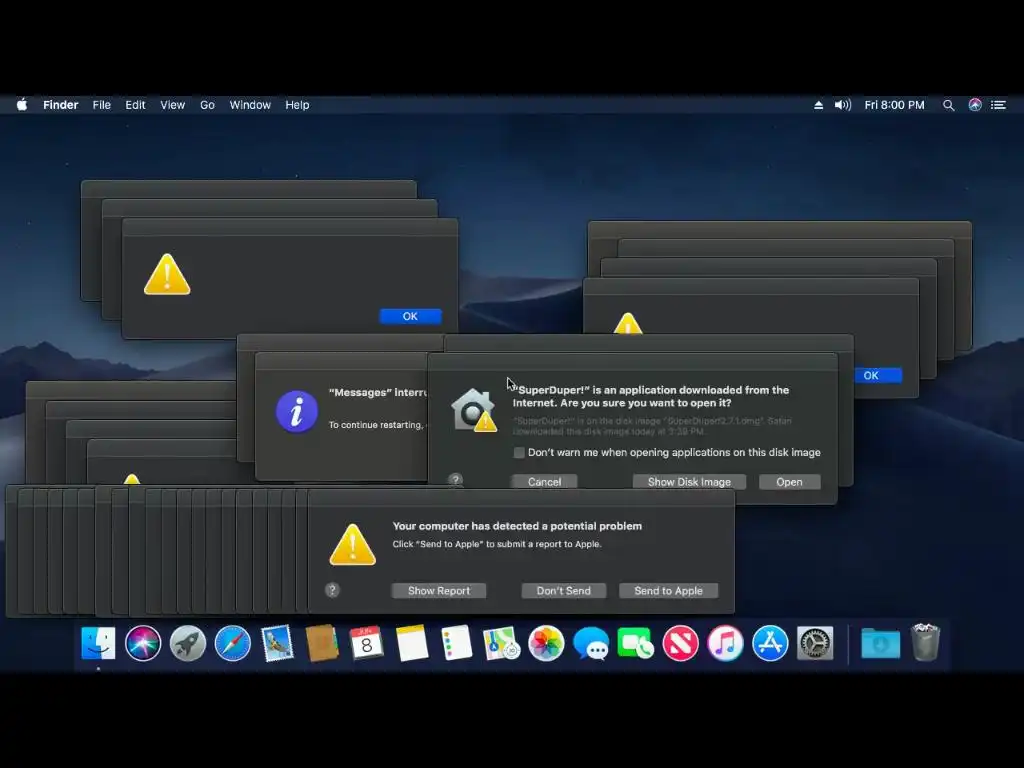Open the Go menu

[x=207, y=105]
